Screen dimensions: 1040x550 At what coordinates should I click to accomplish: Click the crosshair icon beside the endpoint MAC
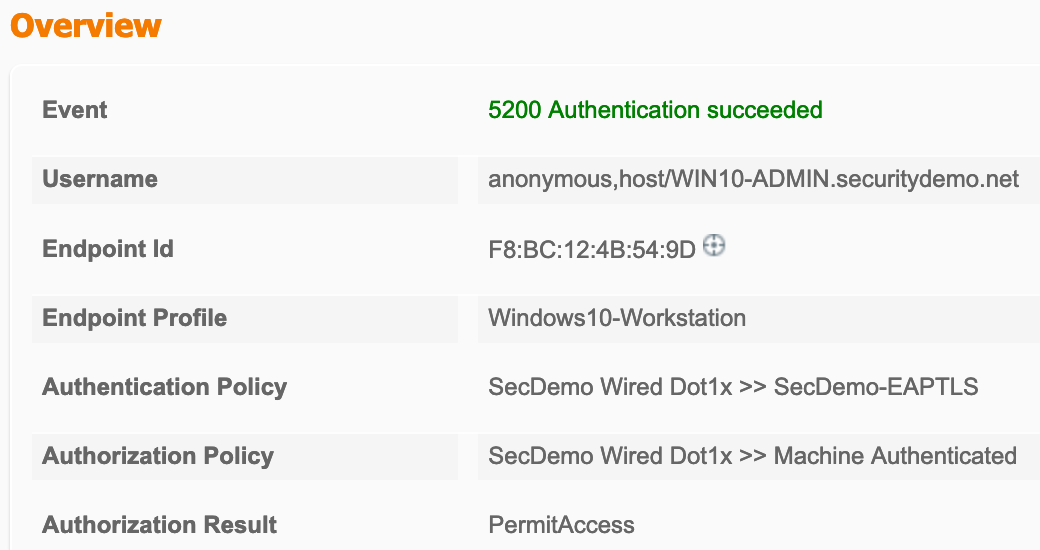point(714,245)
